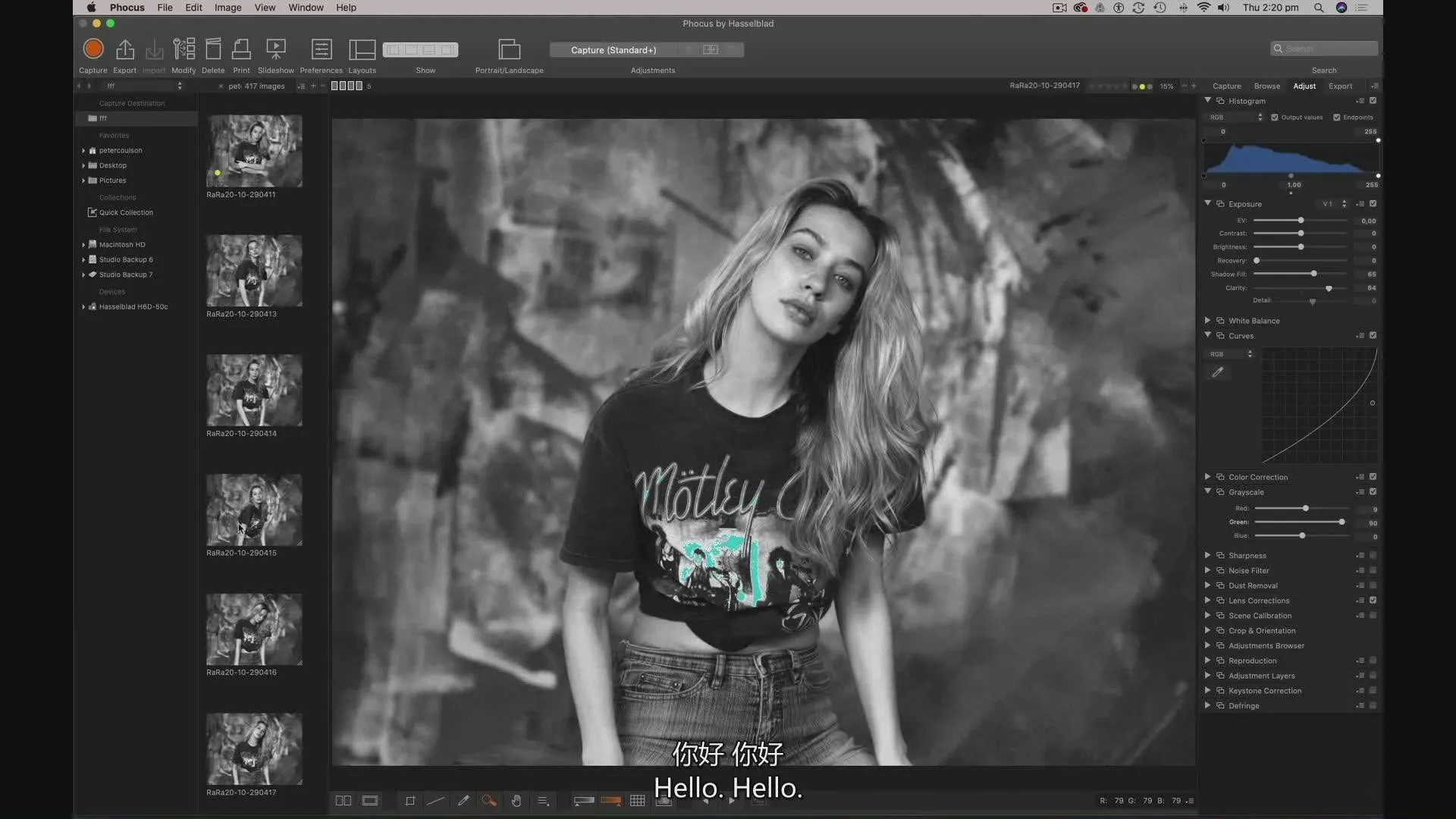
Task: Select the straighten line tool
Action: (x=436, y=801)
